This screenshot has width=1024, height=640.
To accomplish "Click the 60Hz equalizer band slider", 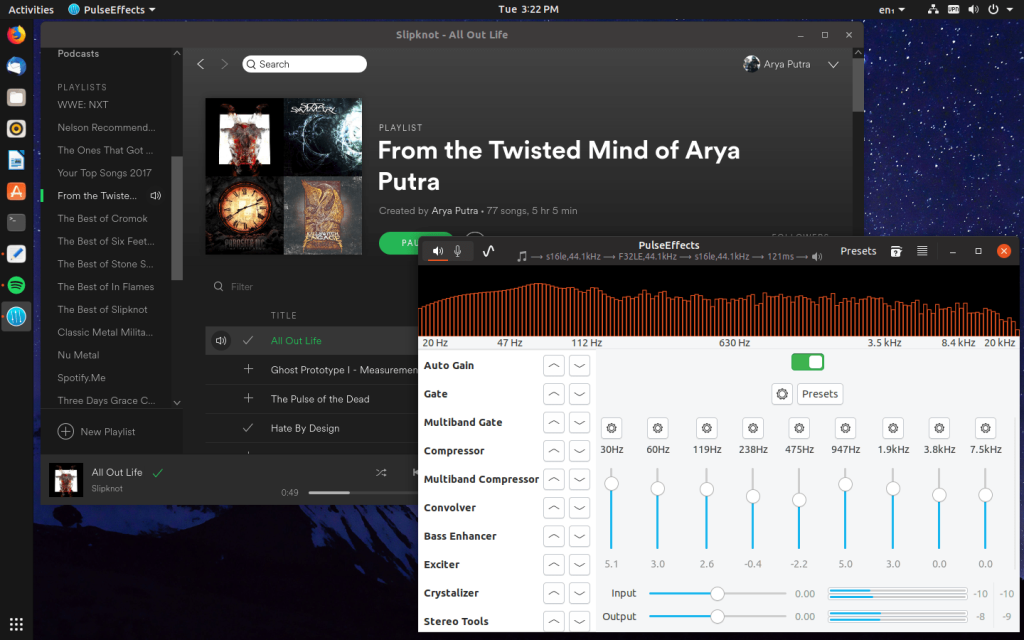I will (x=658, y=488).
